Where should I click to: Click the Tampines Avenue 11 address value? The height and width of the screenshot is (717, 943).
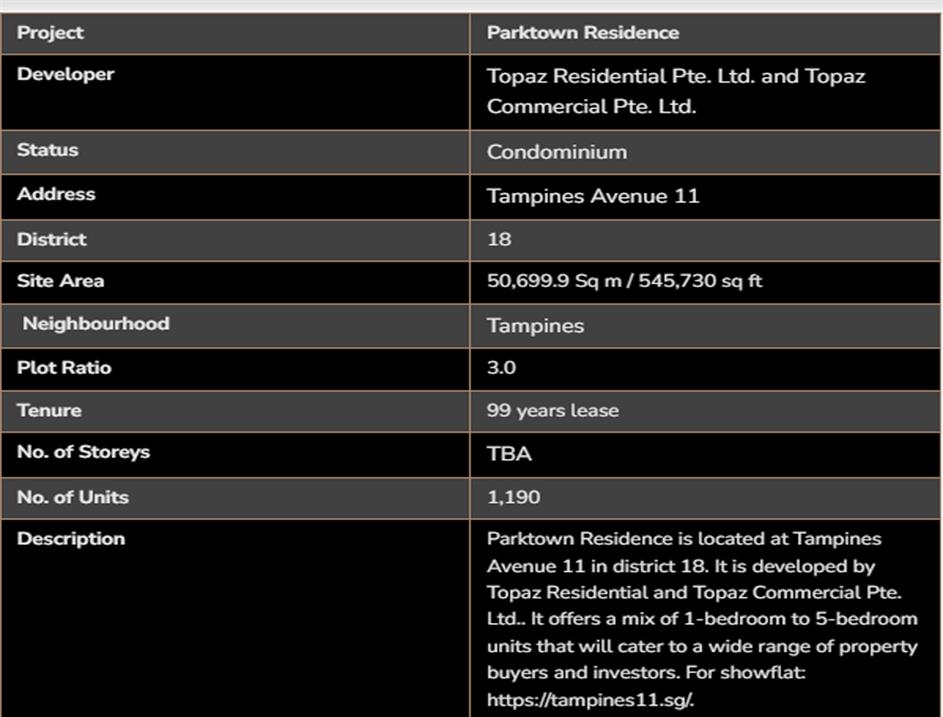click(x=592, y=196)
